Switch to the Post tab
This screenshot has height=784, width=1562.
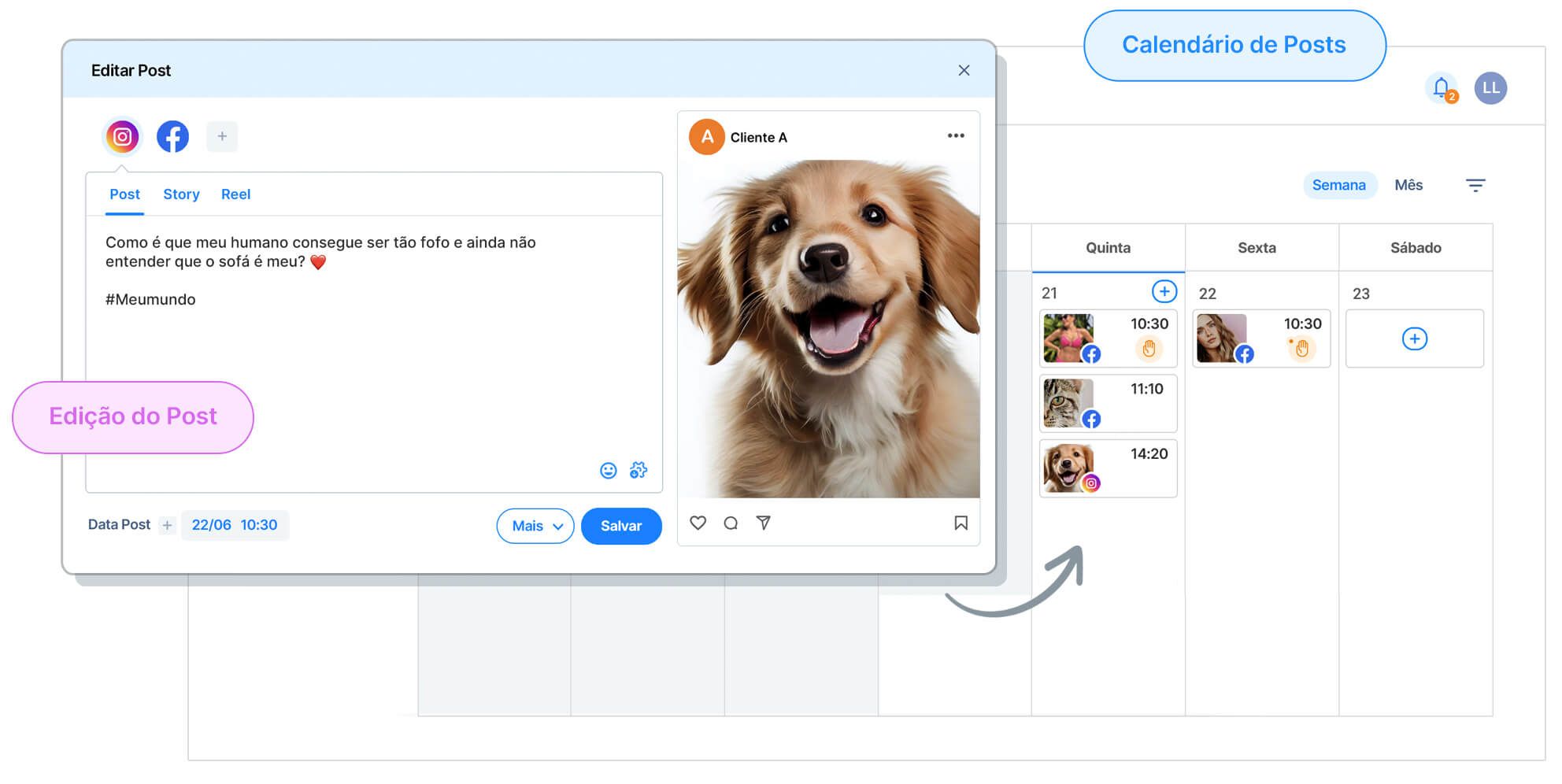click(124, 194)
